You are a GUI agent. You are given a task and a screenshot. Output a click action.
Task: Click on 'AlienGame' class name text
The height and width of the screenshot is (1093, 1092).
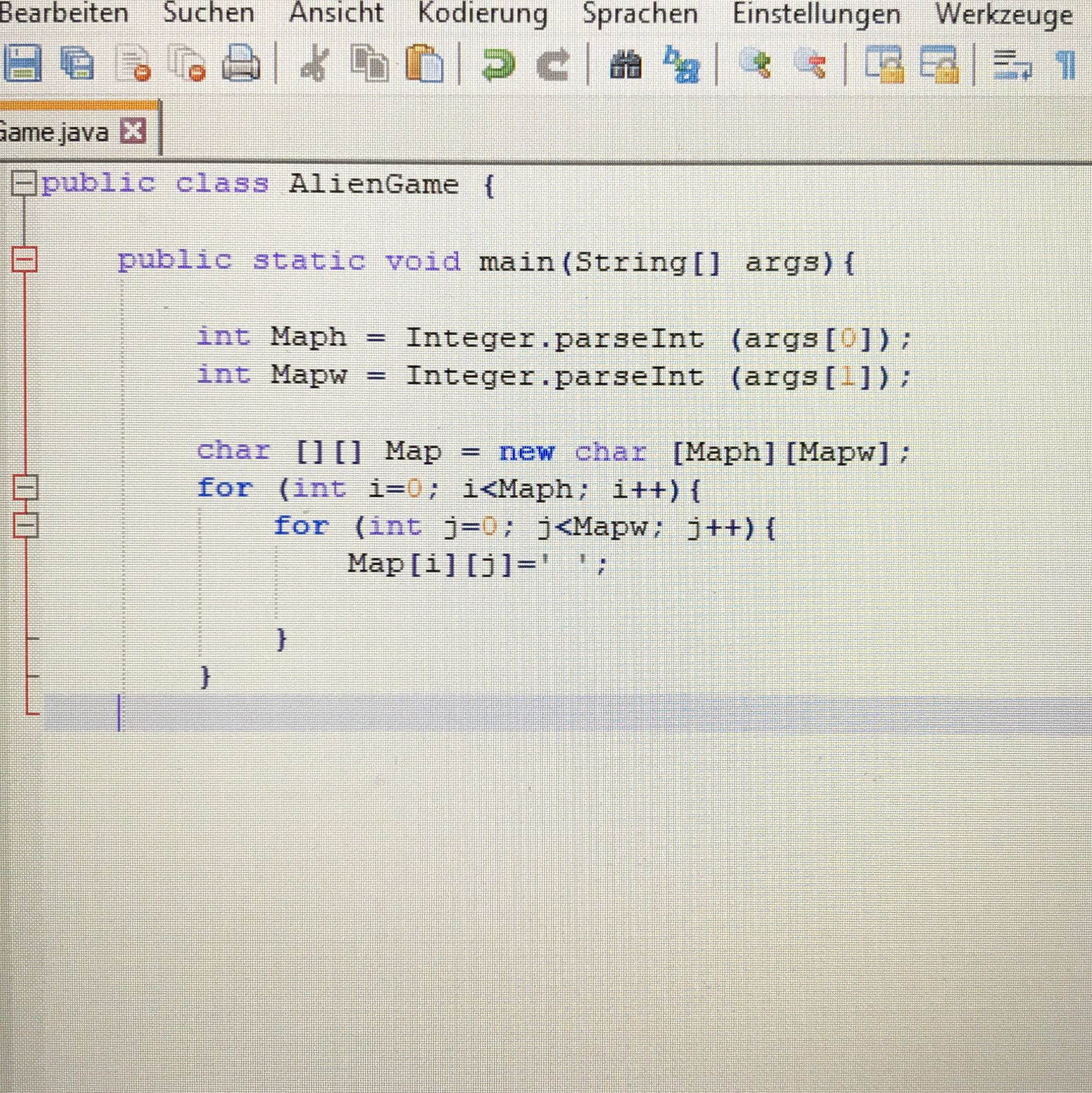374,184
